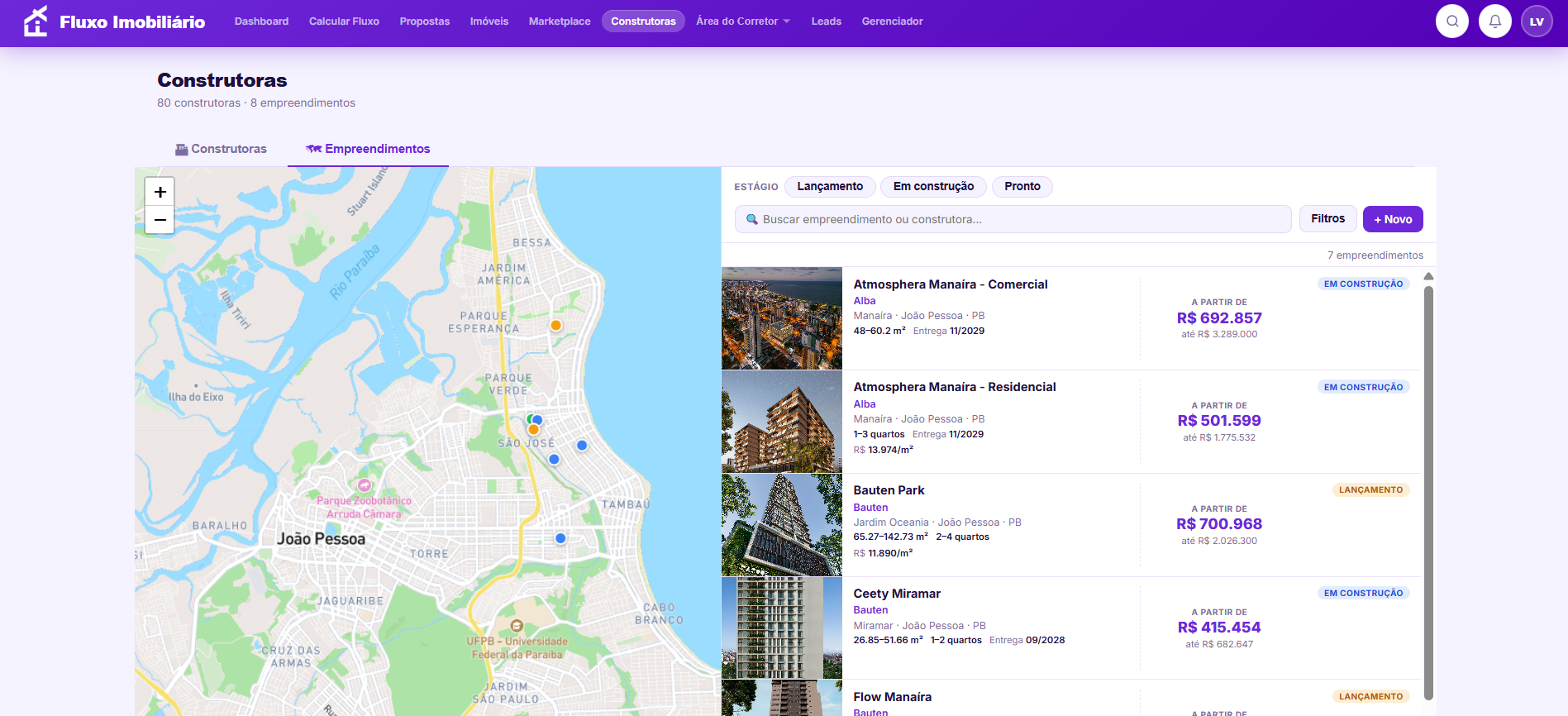Click the Lançamento badge on Flow Manaíra
This screenshot has height=716, width=1568.
(x=1371, y=697)
